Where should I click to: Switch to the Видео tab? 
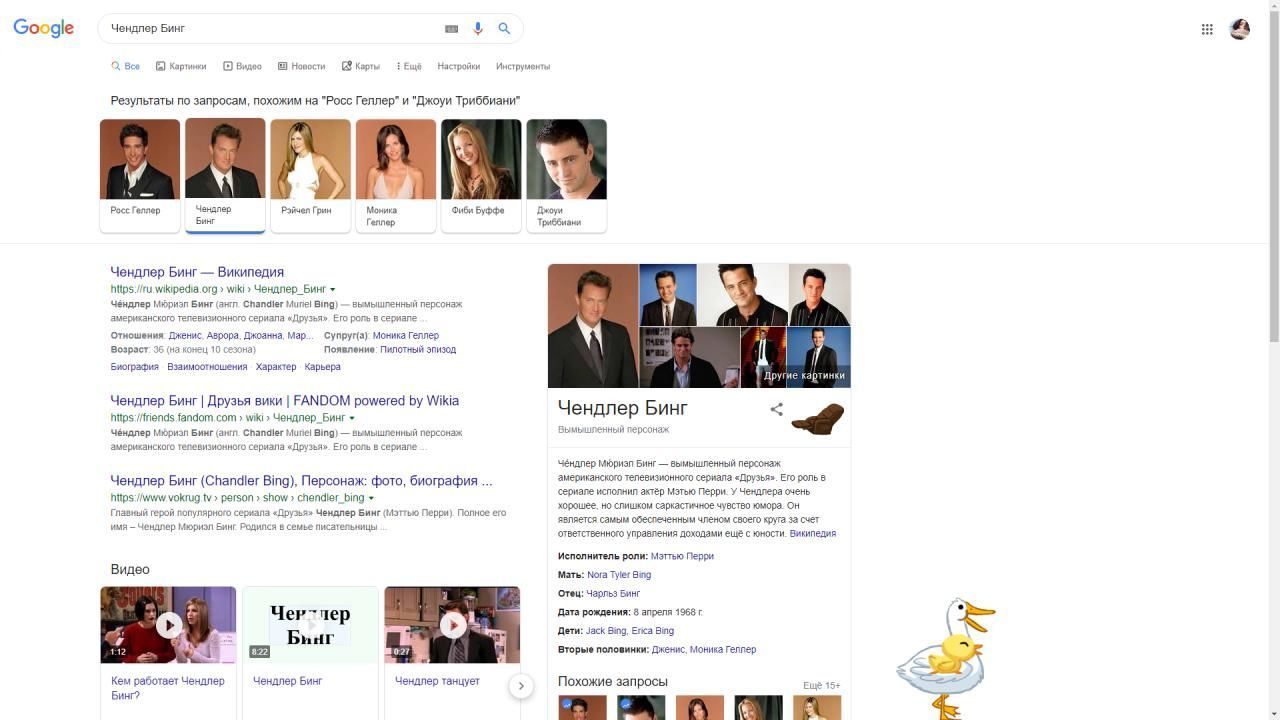click(242, 66)
